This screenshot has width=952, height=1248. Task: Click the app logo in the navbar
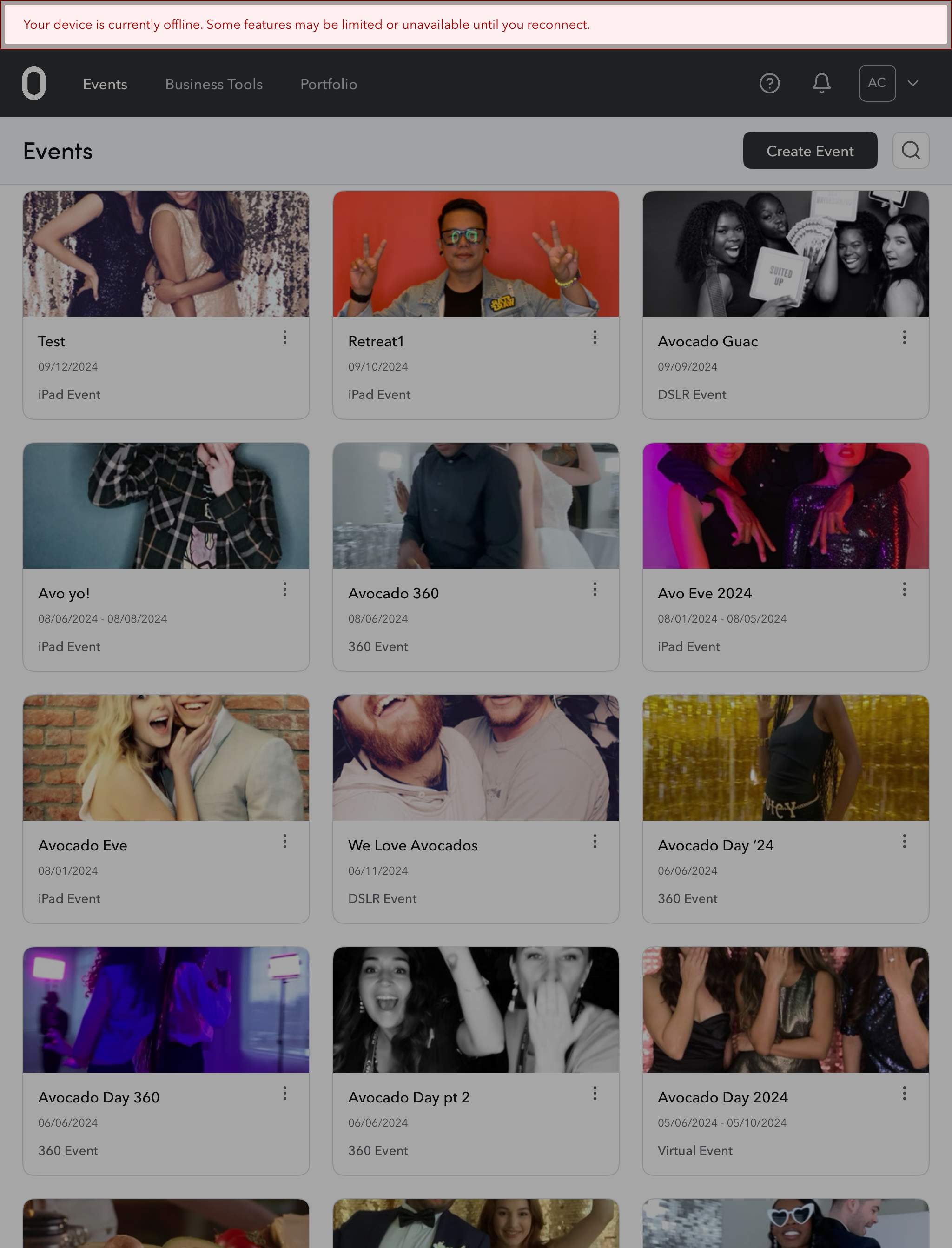[x=34, y=83]
